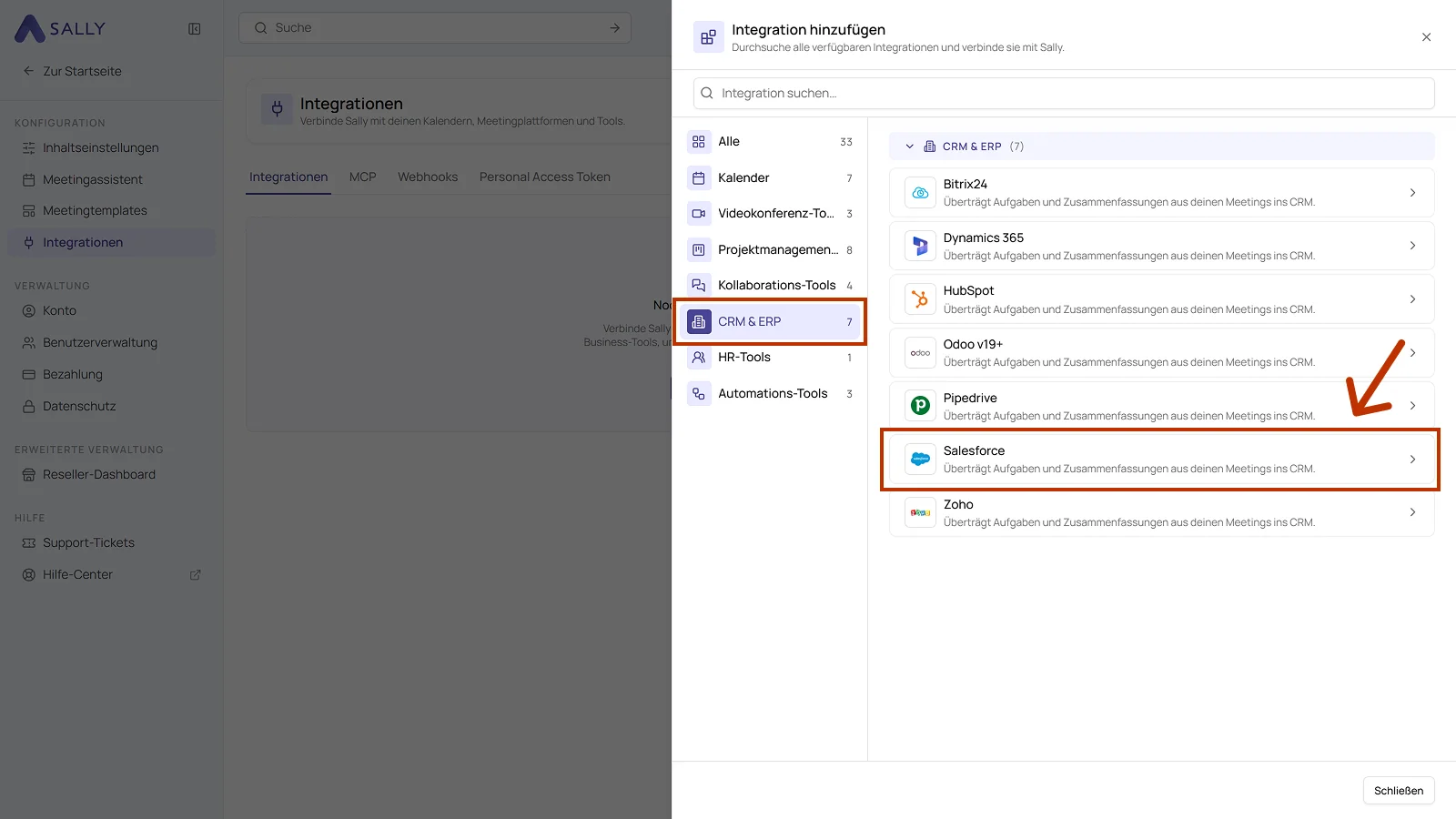The width and height of the screenshot is (1456, 819).
Task: Open Hilfe-Center in sidebar
Action: click(x=111, y=575)
